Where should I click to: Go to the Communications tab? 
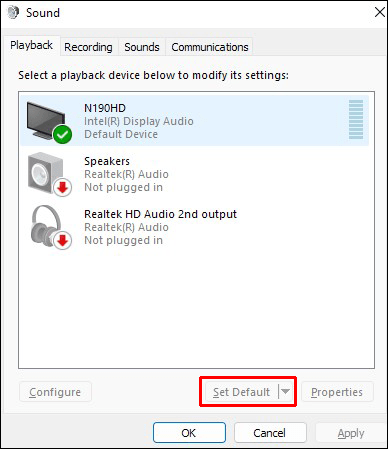210,47
